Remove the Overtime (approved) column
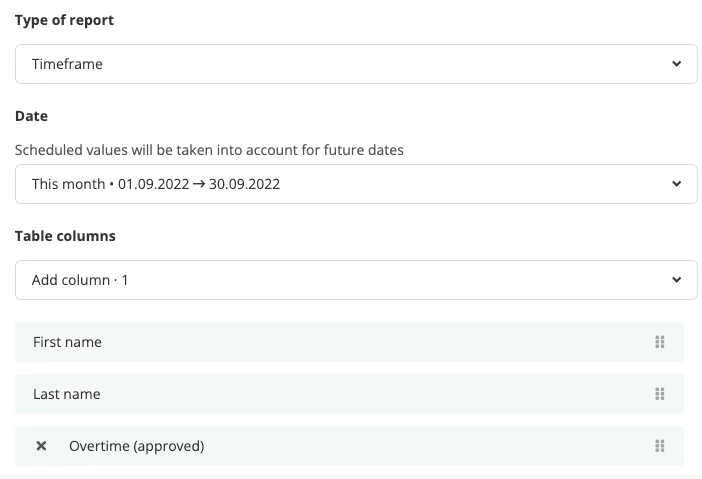 click(x=41, y=446)
